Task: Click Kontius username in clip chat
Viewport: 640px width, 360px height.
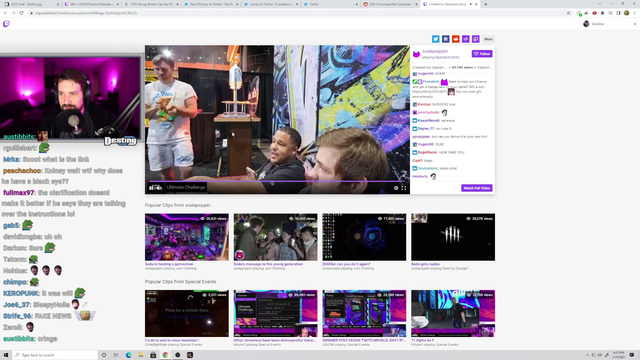Action: click(x=424, y=104)
